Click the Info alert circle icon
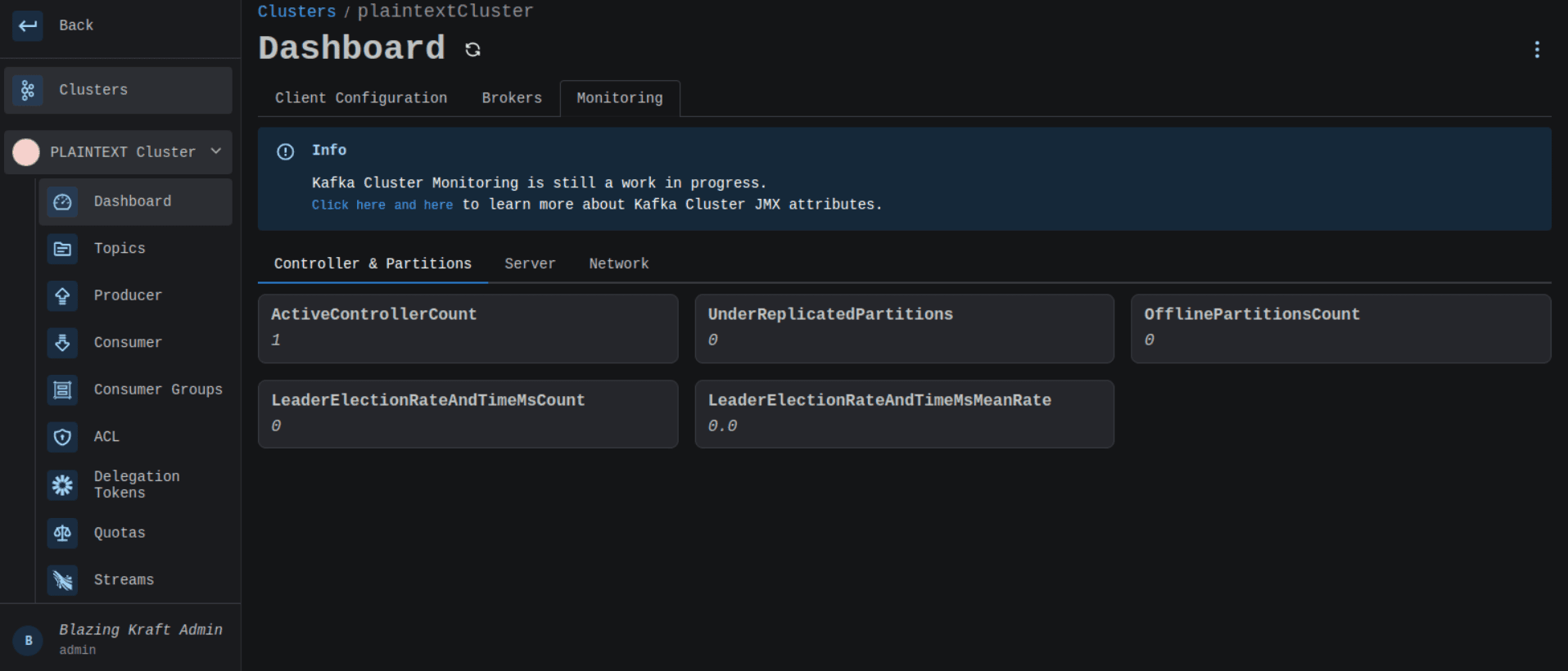 pos(285,151)
